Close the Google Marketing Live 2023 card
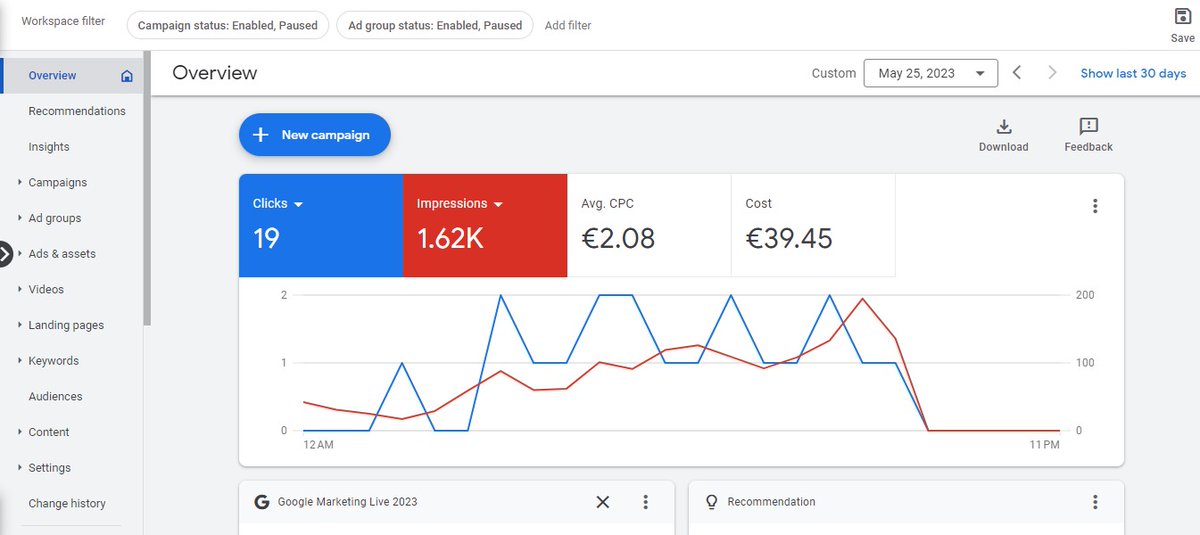The height and width of the screenshot is (535, 1200). tap(602, 502)
